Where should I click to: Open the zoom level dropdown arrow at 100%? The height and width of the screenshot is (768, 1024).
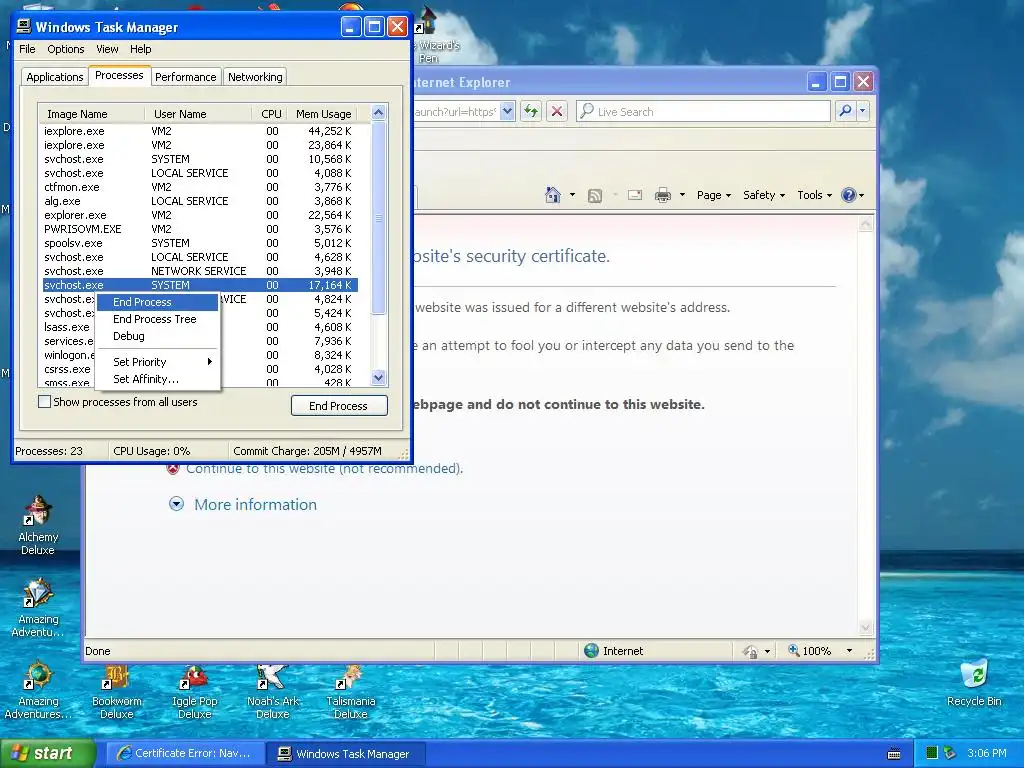(849, 650)
